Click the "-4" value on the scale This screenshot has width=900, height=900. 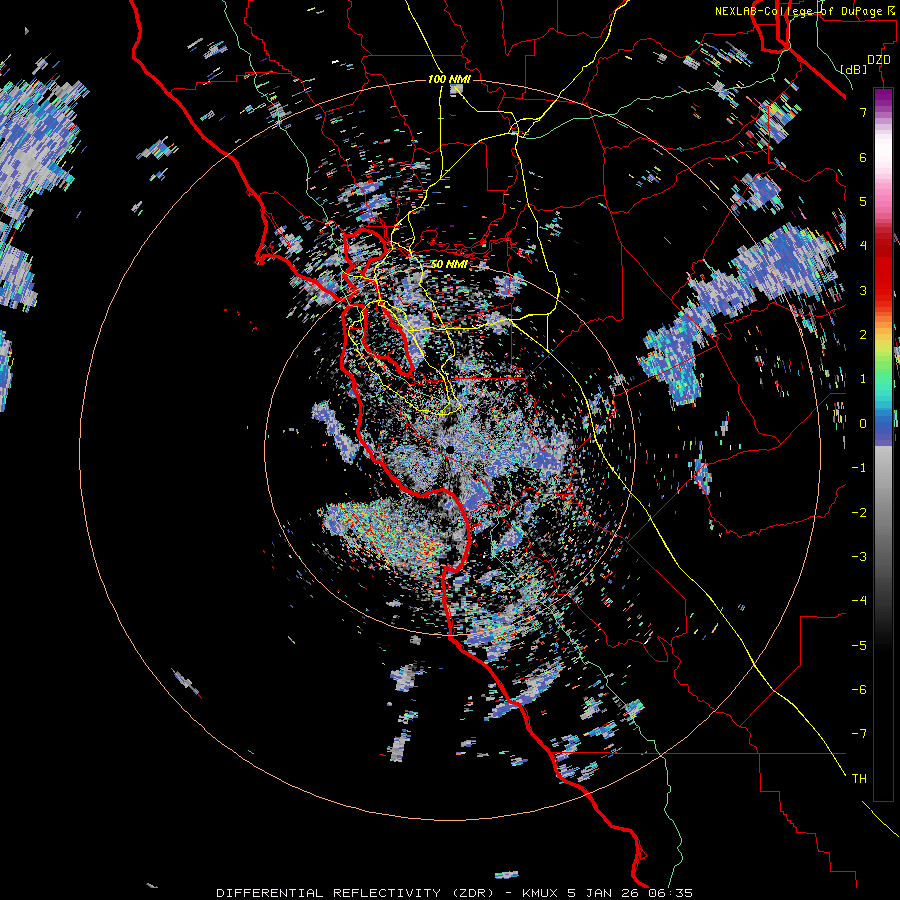tap(859, 601)
